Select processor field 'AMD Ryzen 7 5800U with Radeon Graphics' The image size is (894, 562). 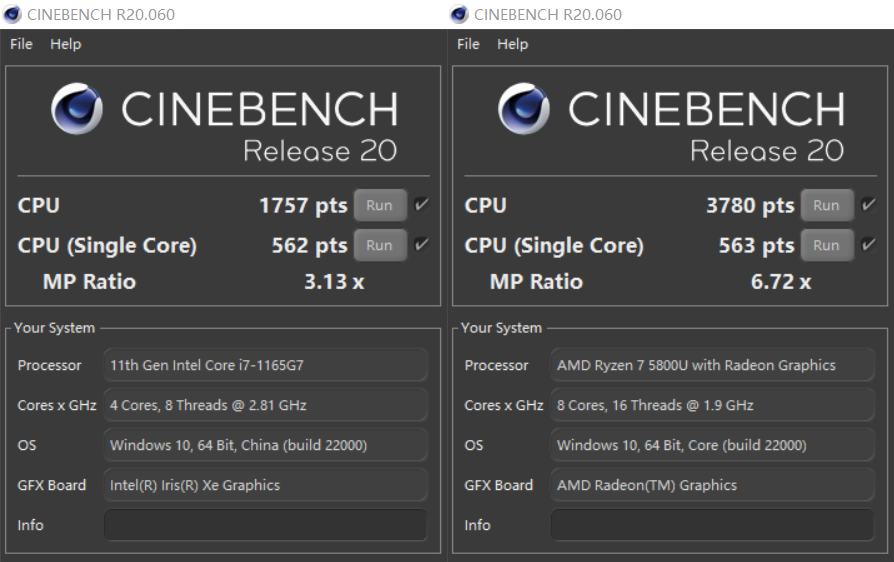(712, 365)
